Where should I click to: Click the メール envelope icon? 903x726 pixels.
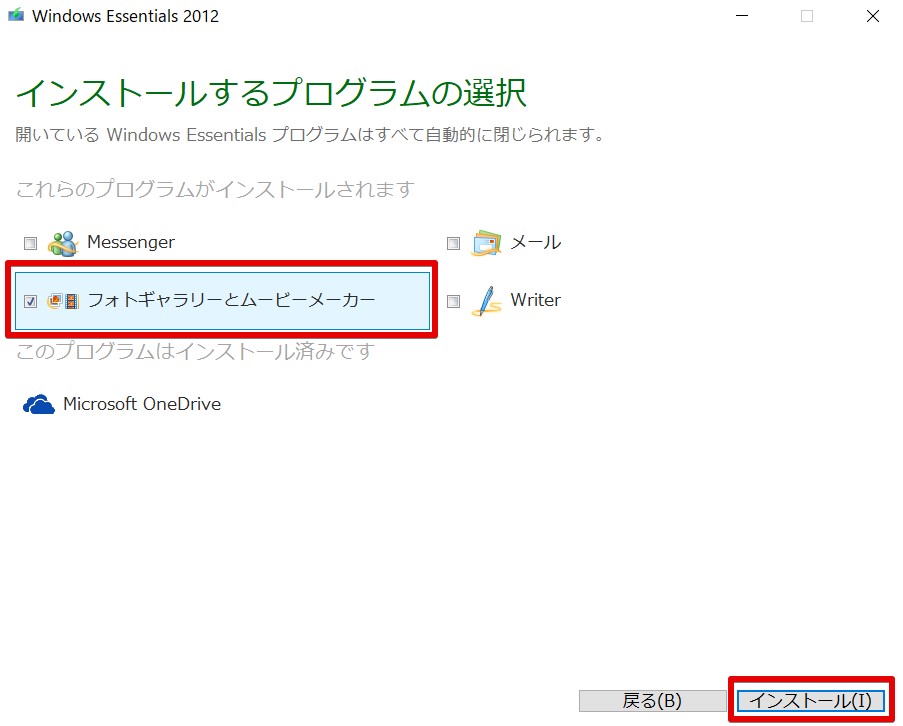(x=486, y=243)
